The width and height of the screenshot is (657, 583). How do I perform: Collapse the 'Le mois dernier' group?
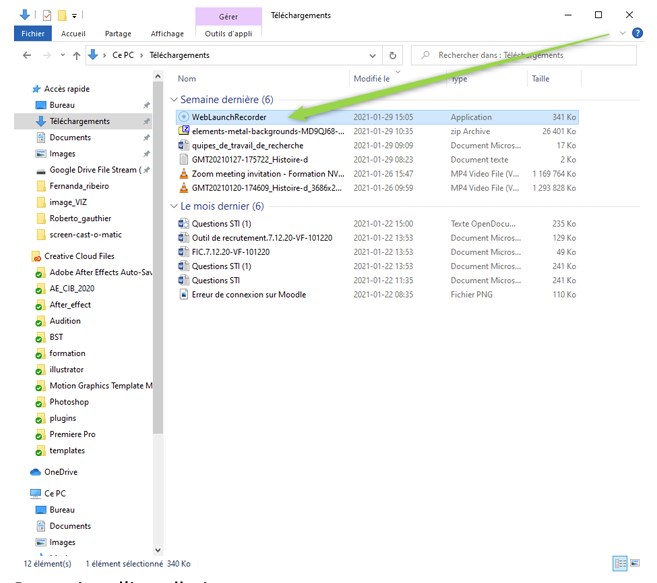click(174, 206)
